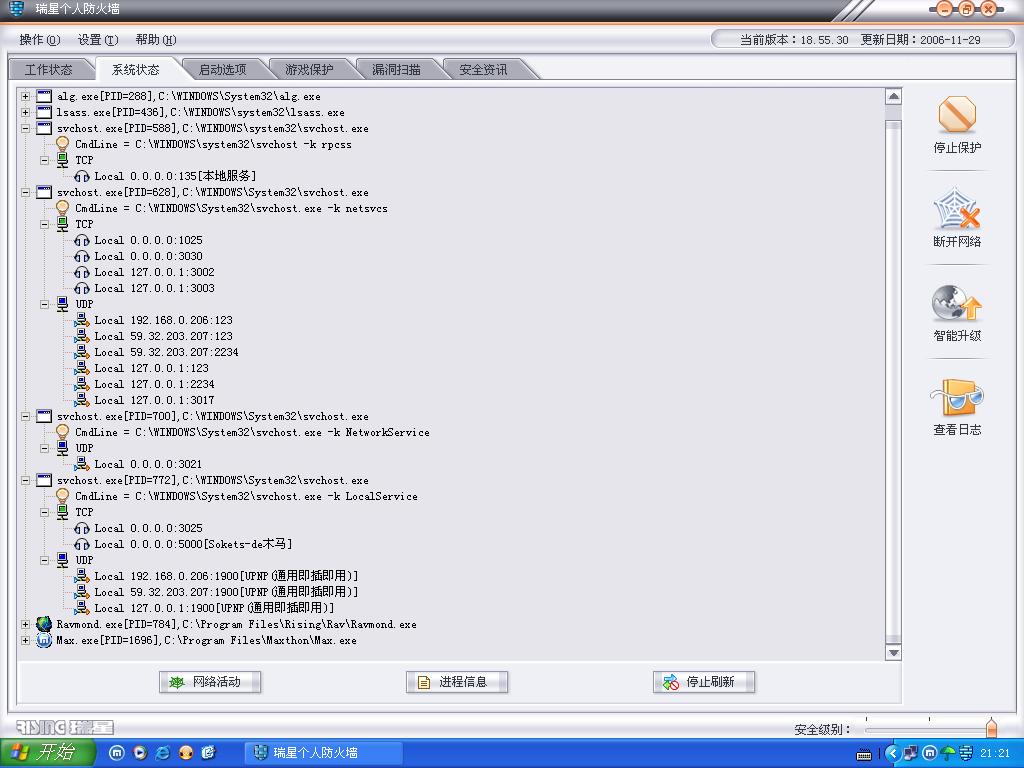Expand the Max.exe tree node
Viewport: 1024px width, 768px height.
tap(25, 641)
